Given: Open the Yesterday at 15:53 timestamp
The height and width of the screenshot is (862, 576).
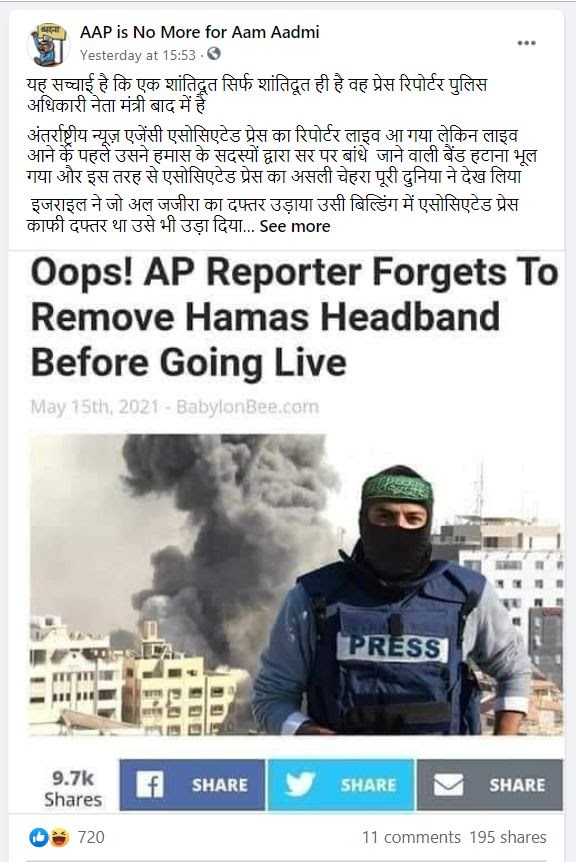Looking at the screenshot, I should point(137,55).
